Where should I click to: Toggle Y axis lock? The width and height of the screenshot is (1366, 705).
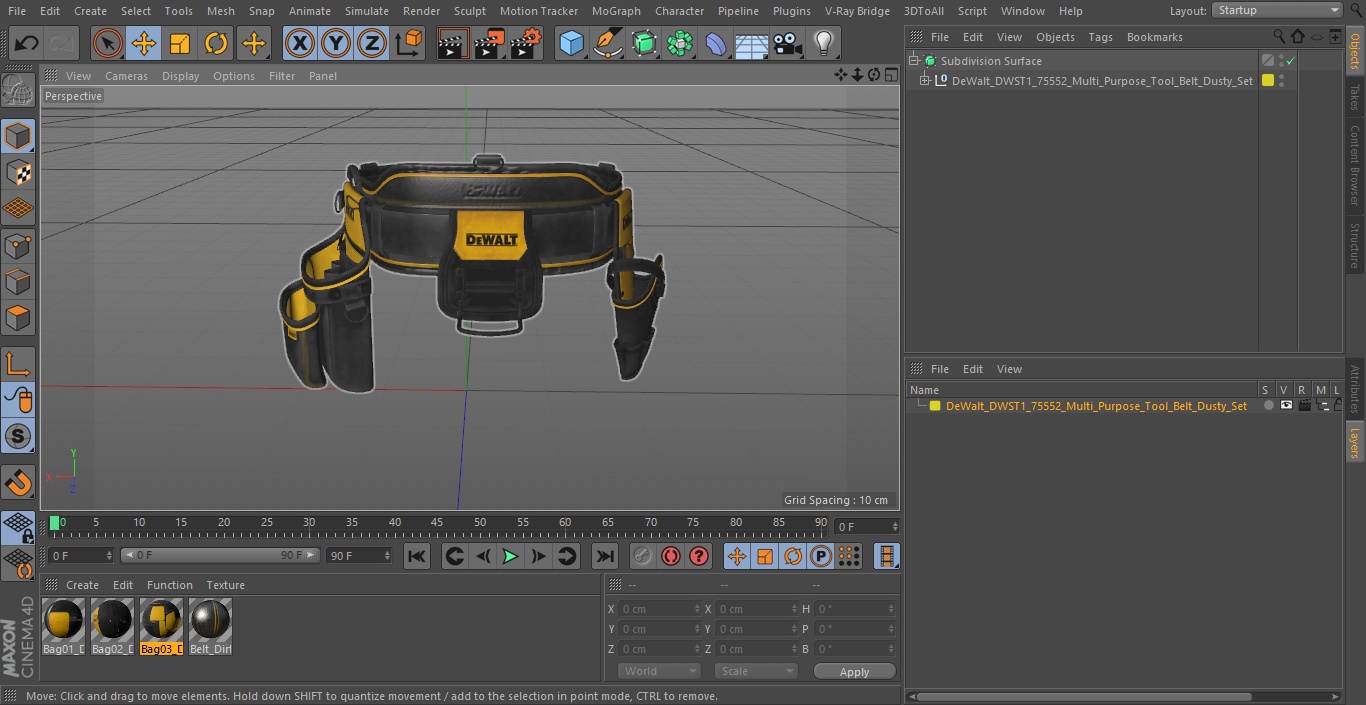pyautogui.click(x=336, y=43)
